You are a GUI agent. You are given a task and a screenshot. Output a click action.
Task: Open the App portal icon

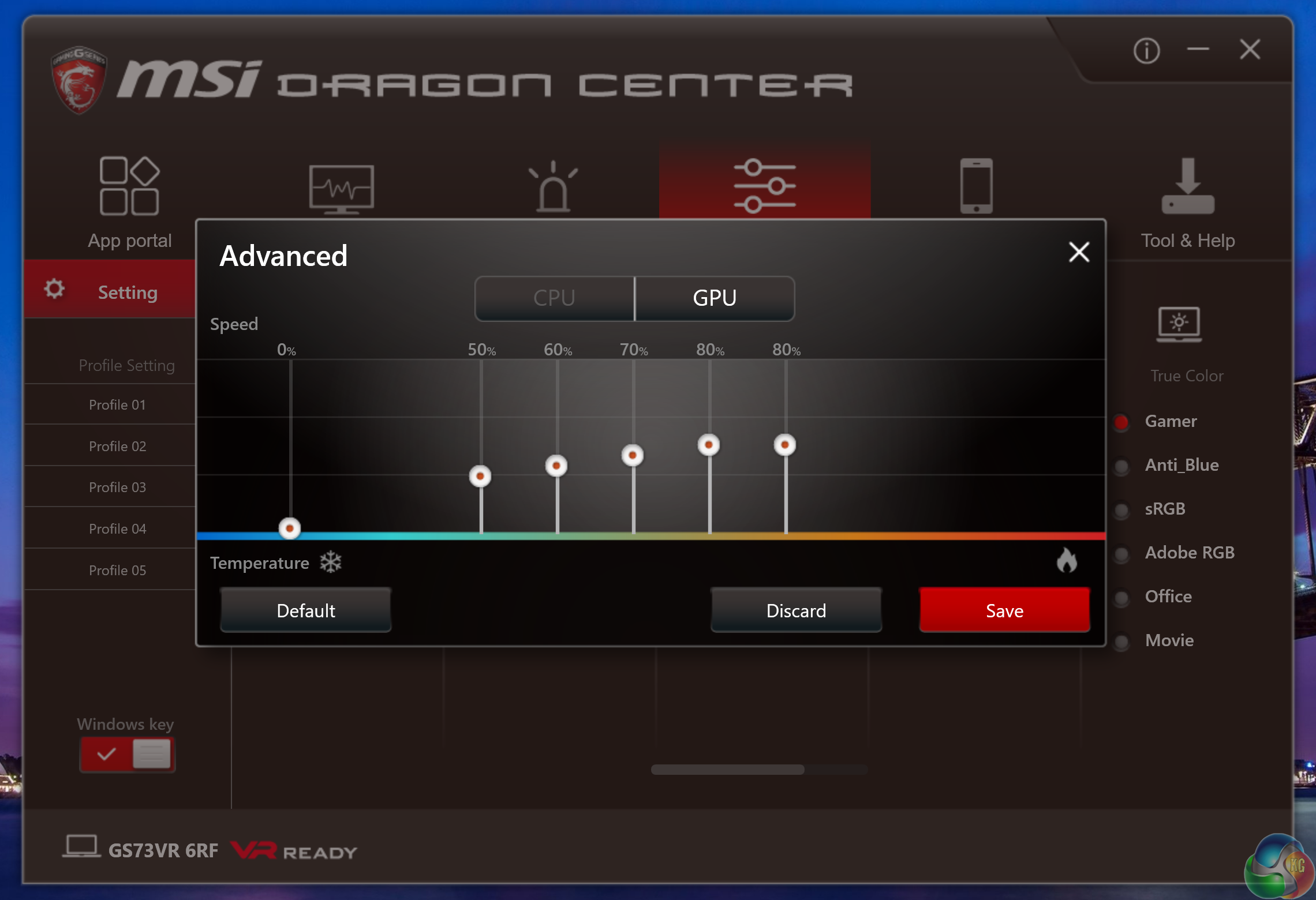tap(129, 186)
